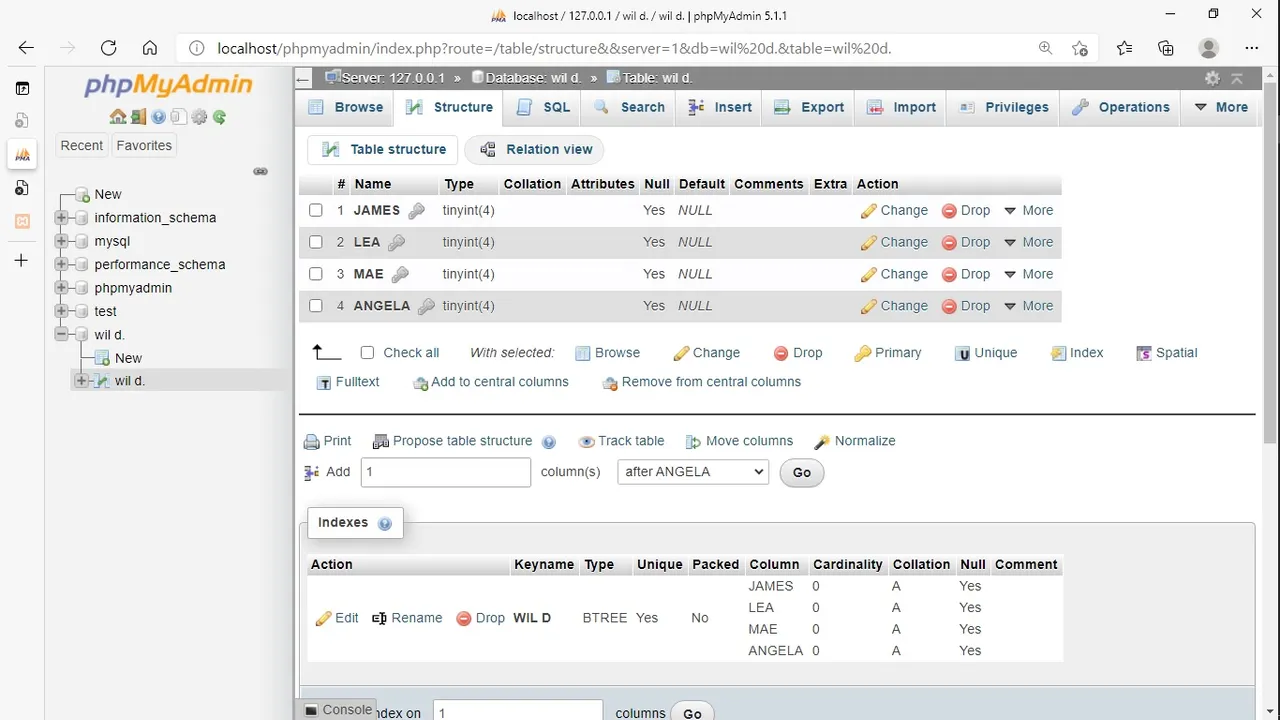The width and height of the screenshot is (1280, 720).
Task: Open More dropdown for ANGELA row
Action: 1028,306
